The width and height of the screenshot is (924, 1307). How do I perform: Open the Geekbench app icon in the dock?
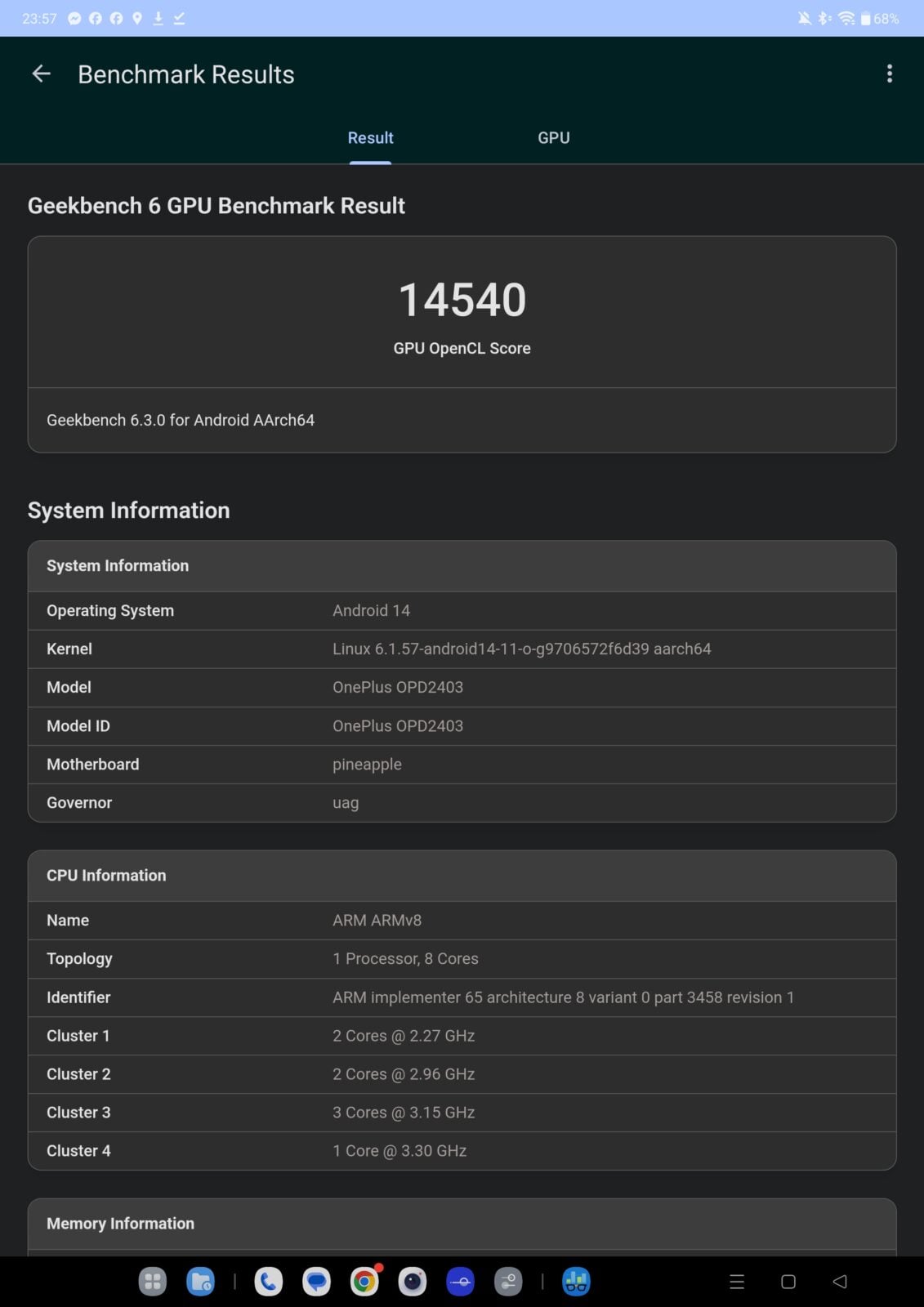pos(576,1282)
